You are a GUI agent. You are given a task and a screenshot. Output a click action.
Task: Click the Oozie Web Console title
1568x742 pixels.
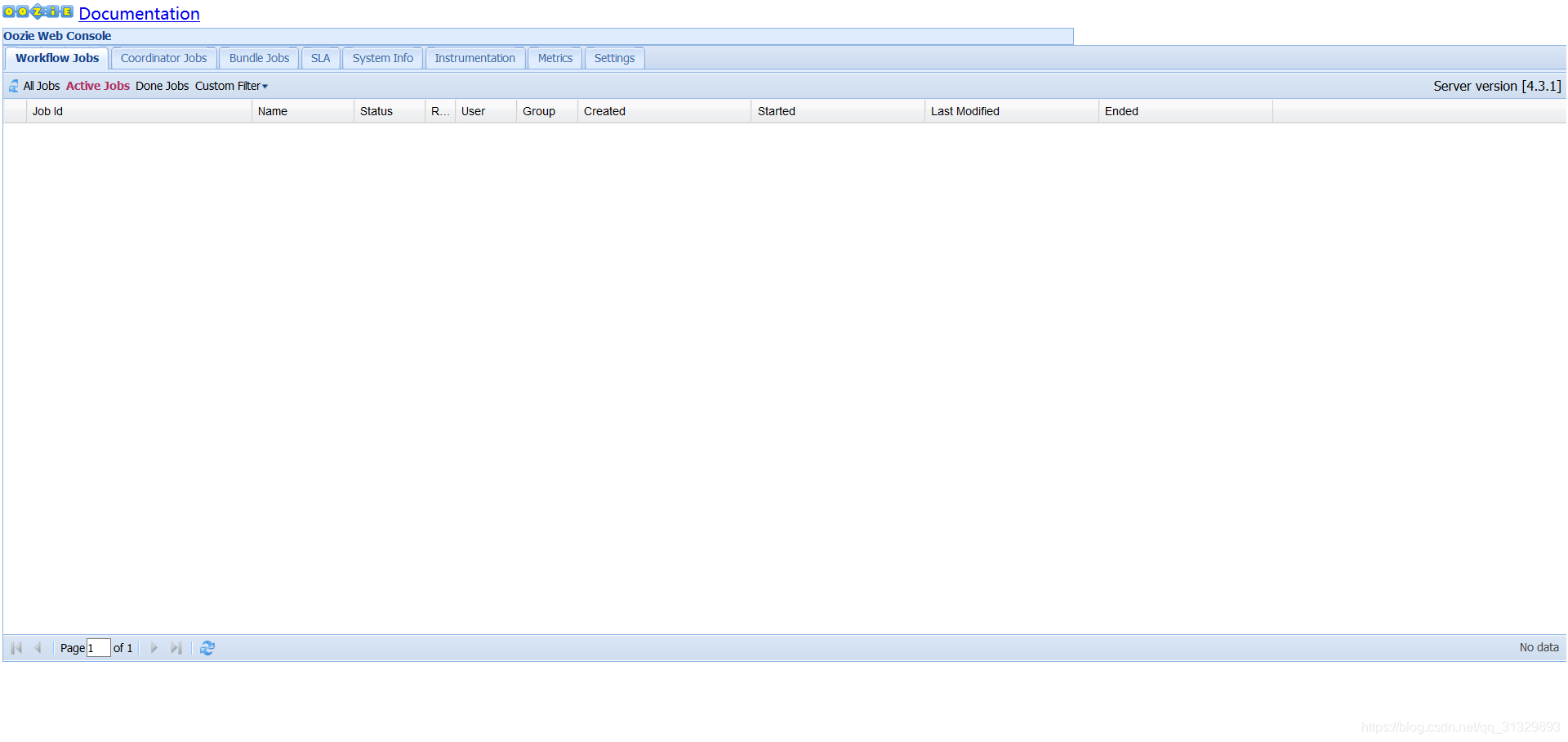[57, 36]
